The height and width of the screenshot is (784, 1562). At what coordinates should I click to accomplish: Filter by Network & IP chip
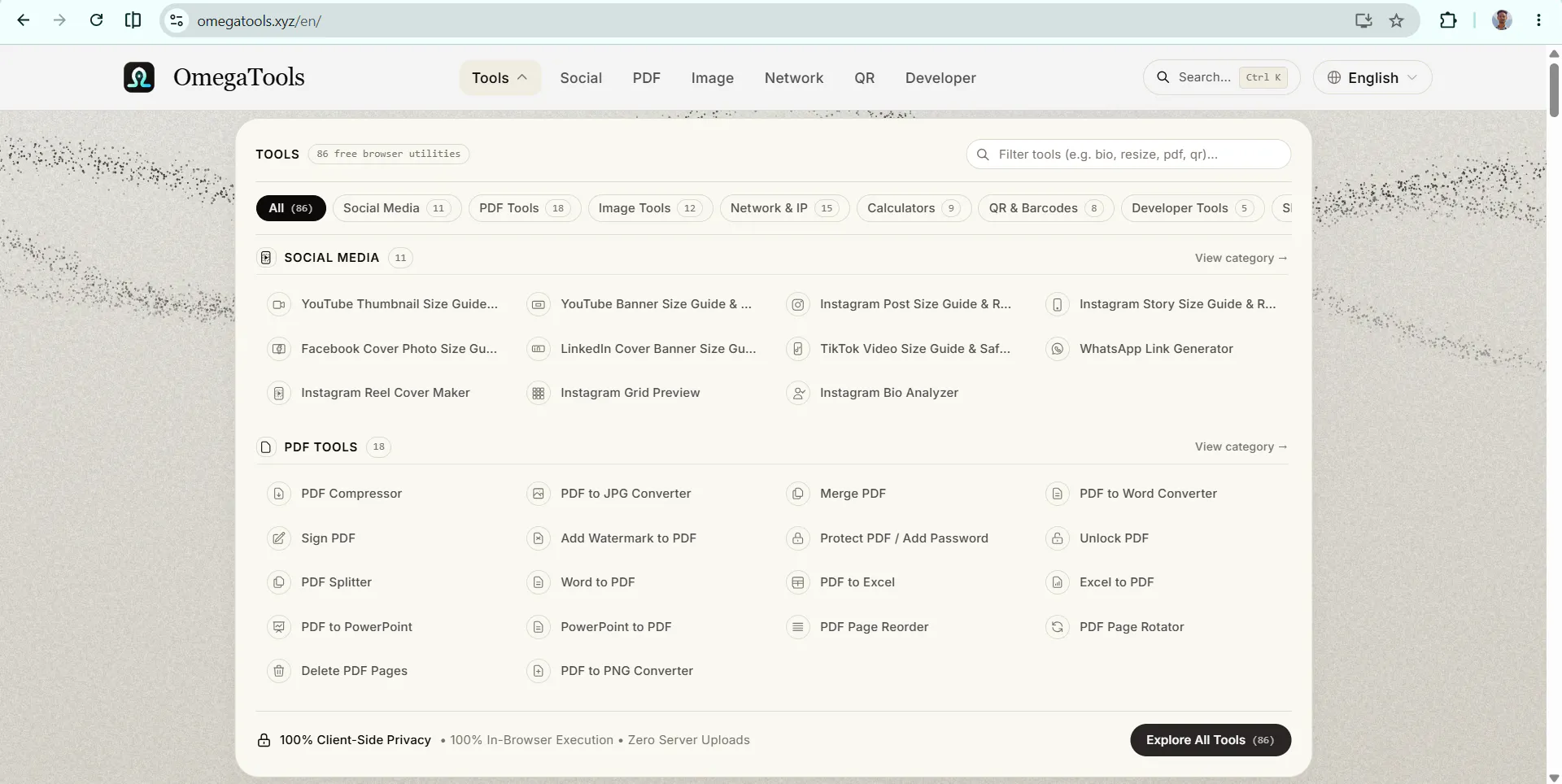pos(784,208)
